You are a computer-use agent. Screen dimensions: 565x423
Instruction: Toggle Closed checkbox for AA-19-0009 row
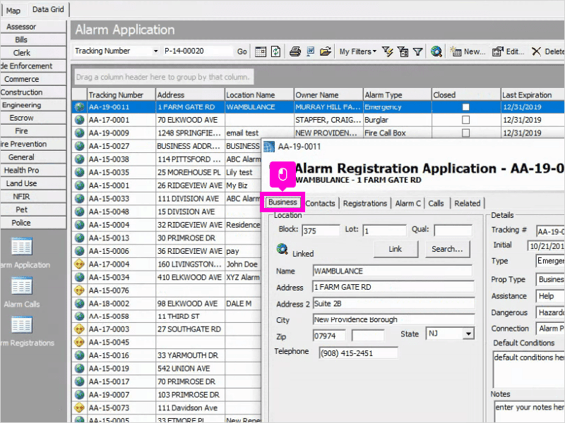click(x=466, y=133)
